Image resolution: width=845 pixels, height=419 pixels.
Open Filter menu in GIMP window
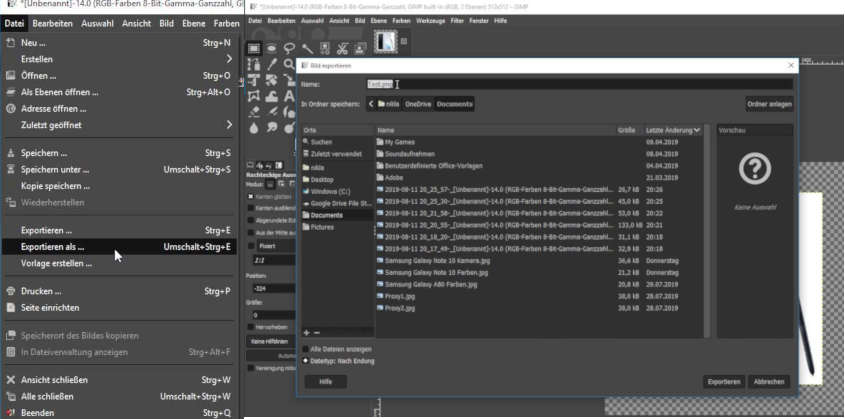click(457, 20)
